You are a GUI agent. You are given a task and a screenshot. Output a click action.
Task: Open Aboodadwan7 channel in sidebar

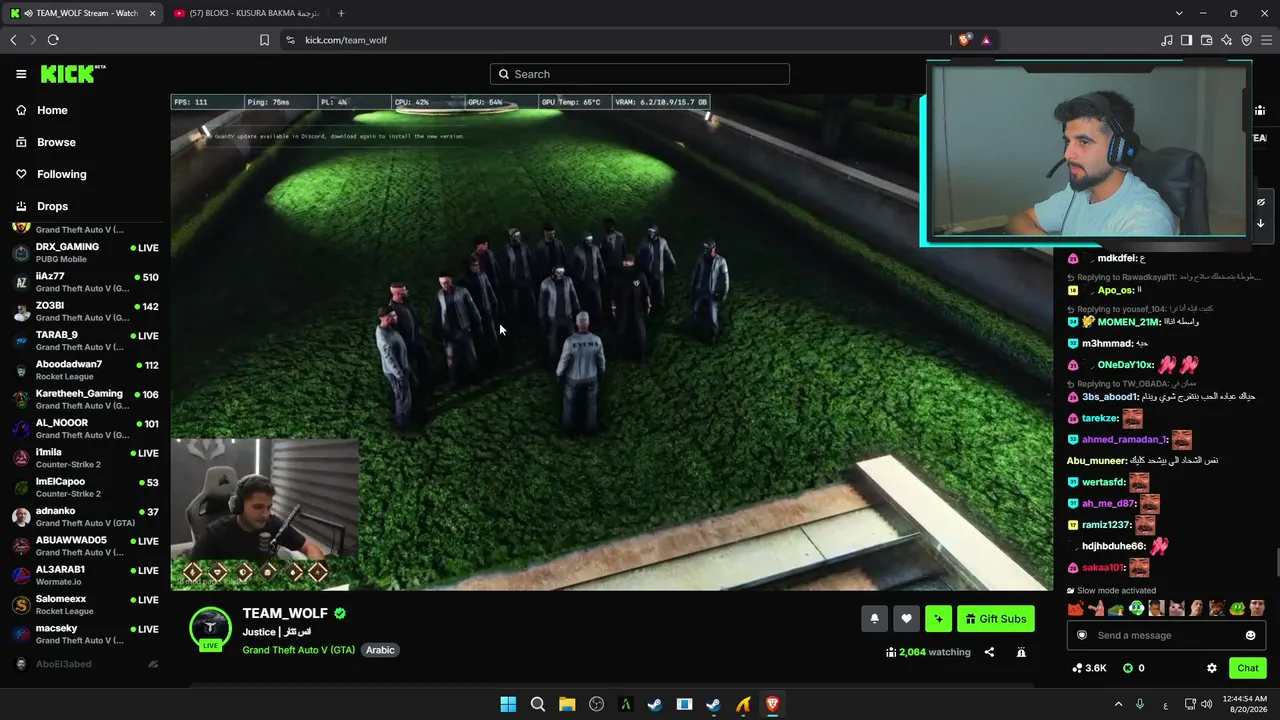click(x=85, y=370)
